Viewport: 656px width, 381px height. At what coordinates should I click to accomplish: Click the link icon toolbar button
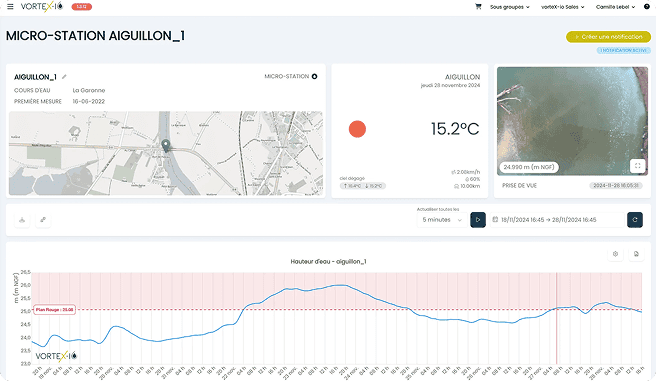pyautogui.click(x=43, y=220)
